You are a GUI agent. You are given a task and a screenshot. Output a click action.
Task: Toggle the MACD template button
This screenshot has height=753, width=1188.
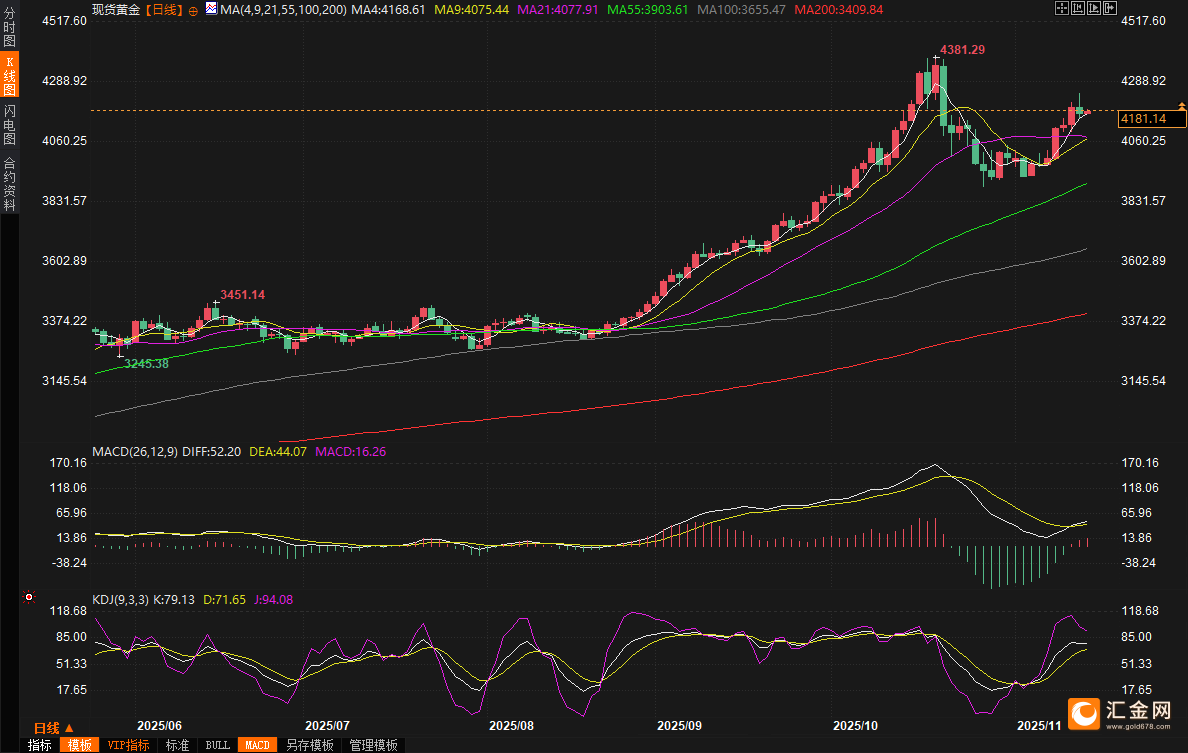click(257, 745)
